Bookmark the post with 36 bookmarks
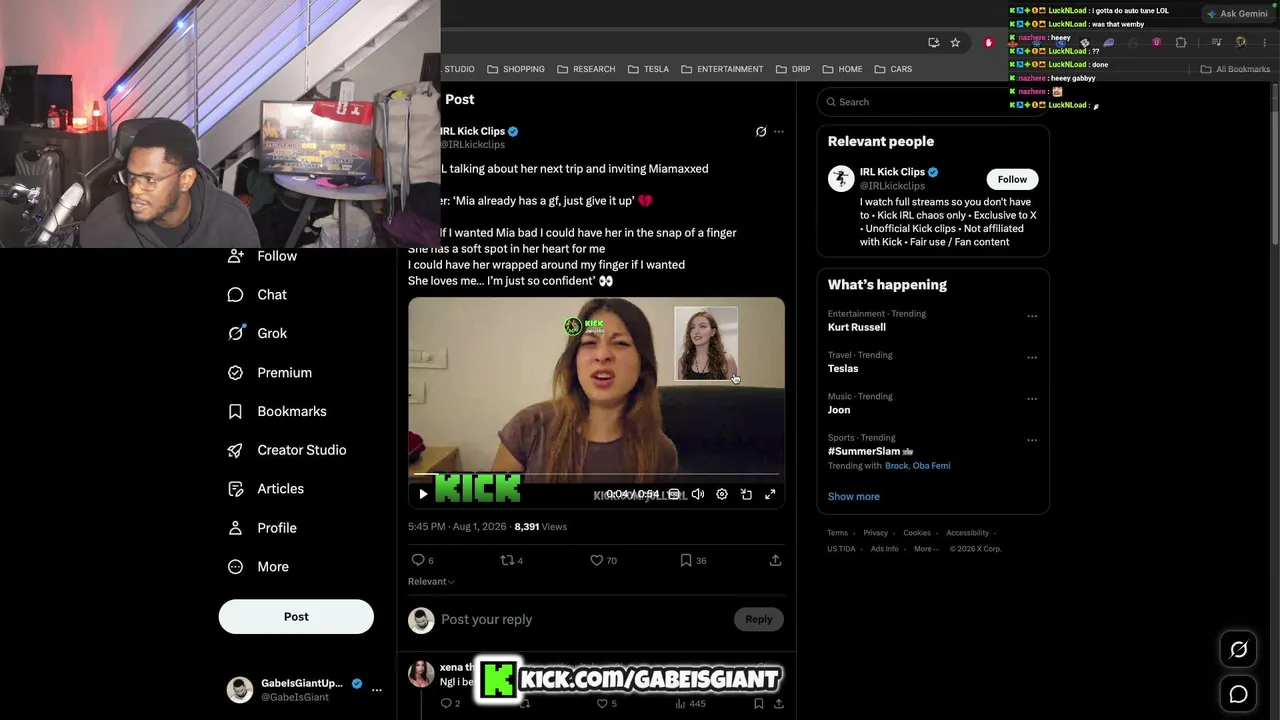This screenshot has height=720, width=1280. click(x=686, y=560)
